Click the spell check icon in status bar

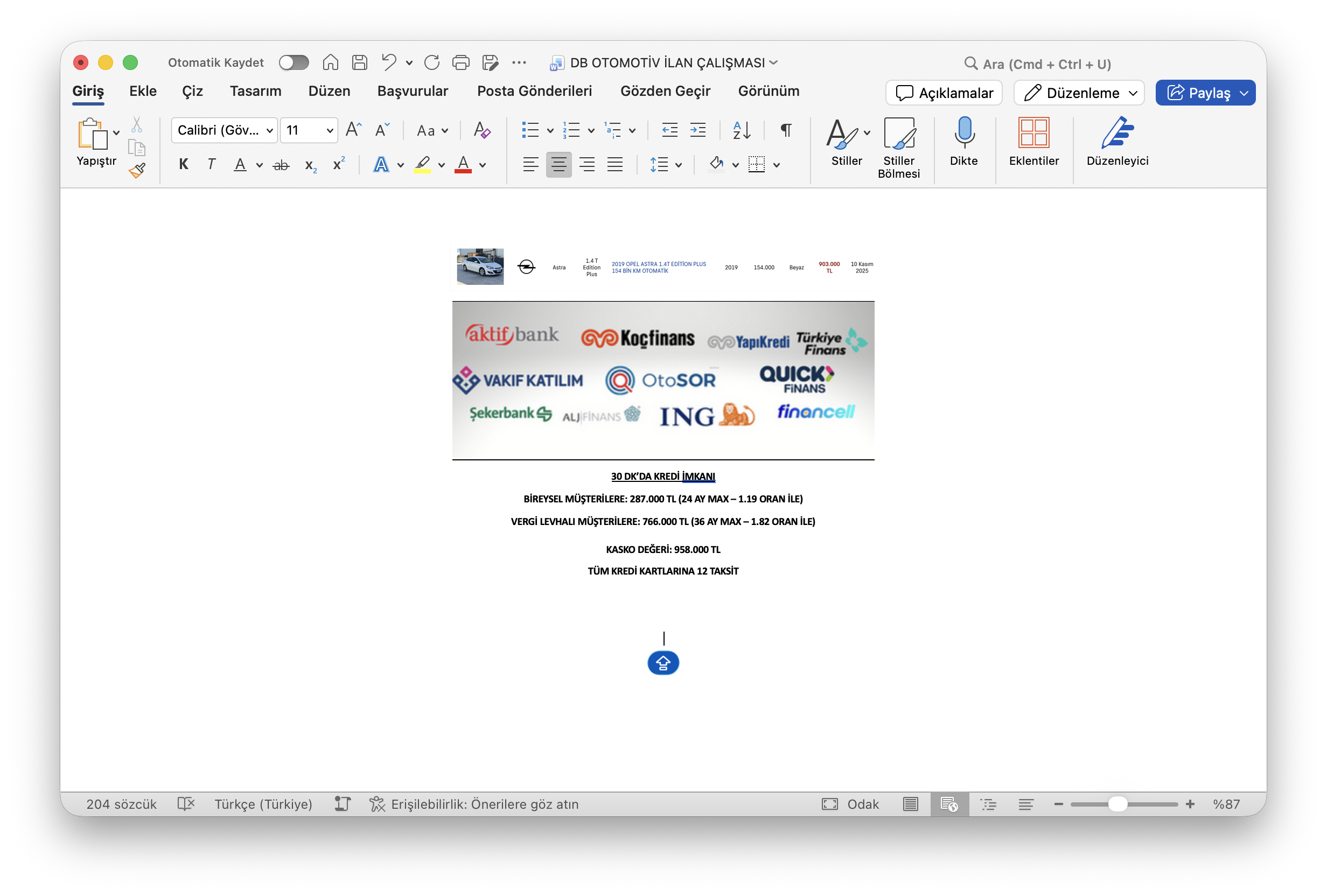(186, 804)
